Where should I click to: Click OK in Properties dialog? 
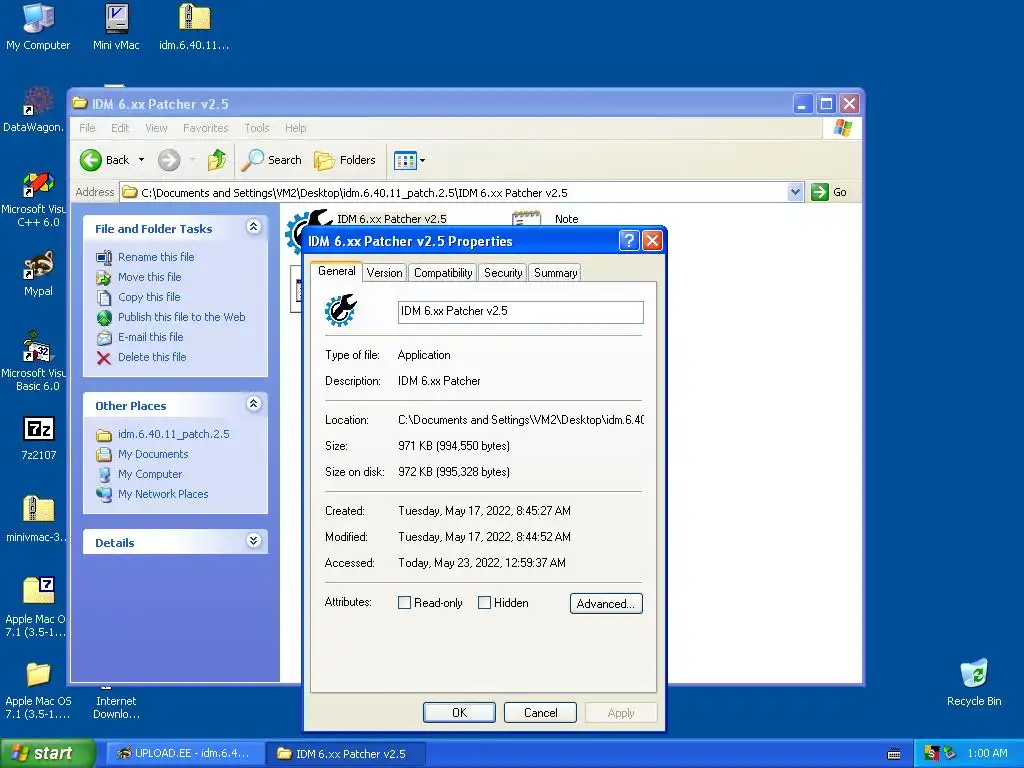459,712
